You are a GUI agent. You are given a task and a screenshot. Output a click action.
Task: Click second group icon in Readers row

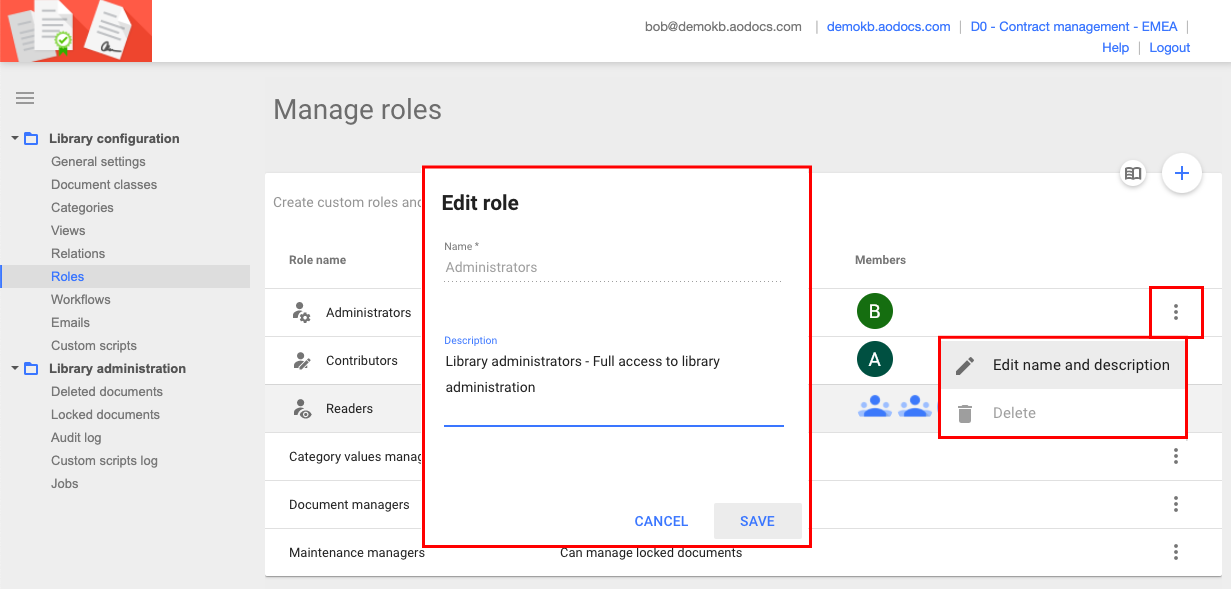[915, 407]
